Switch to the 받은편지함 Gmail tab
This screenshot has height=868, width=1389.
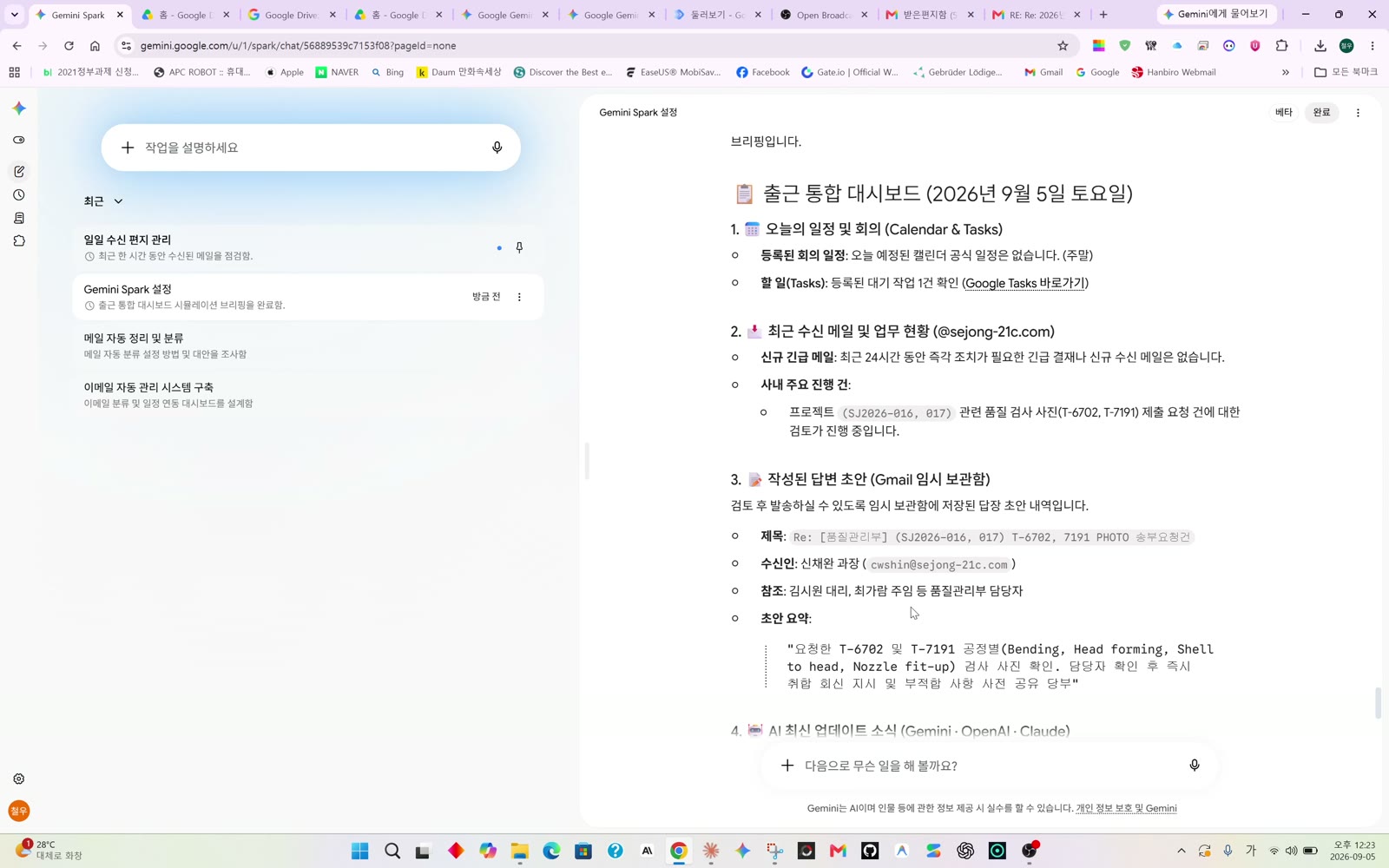coord(929,15)
